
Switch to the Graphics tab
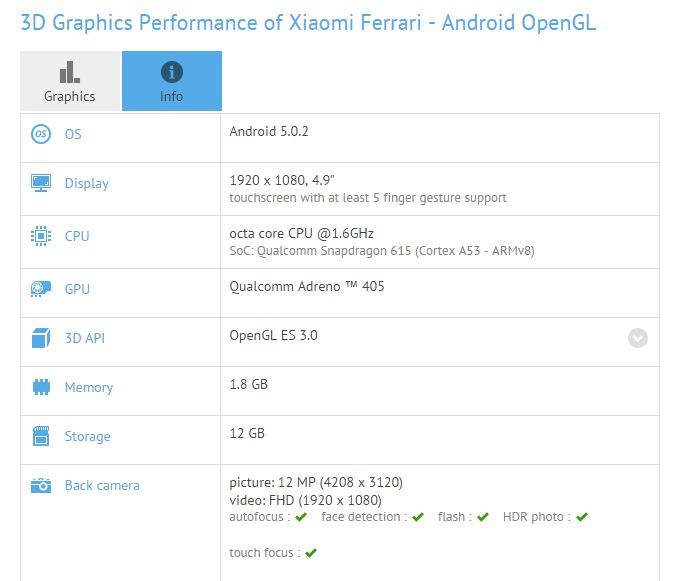pyautogui.click(x=70, y=81)
